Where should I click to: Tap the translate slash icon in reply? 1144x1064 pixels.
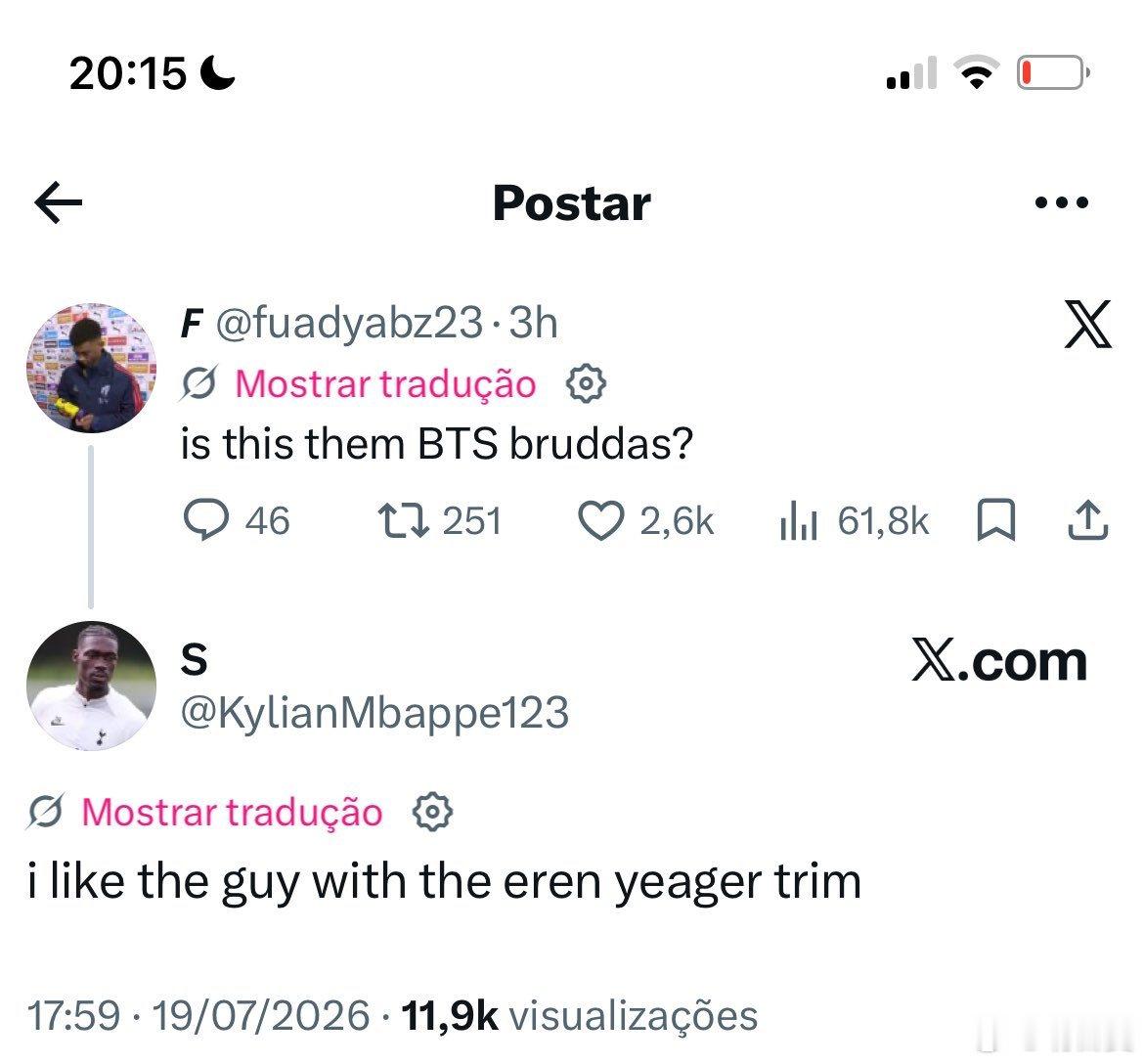(47, 812)
